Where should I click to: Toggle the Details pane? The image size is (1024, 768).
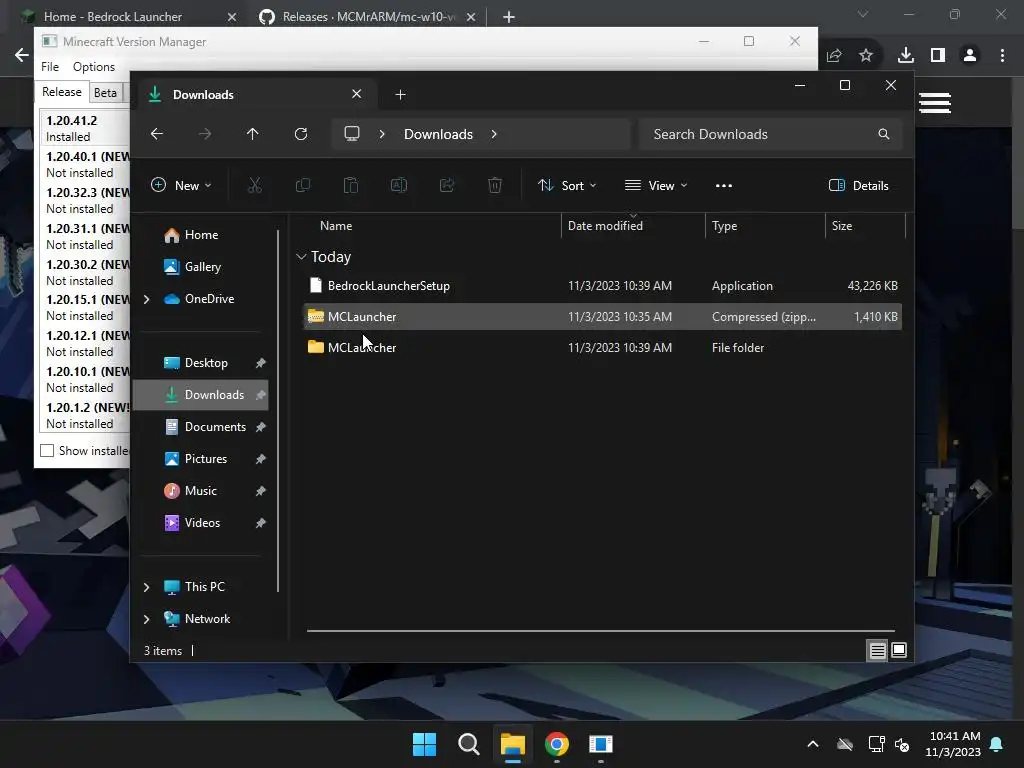[x=858, y=185]
